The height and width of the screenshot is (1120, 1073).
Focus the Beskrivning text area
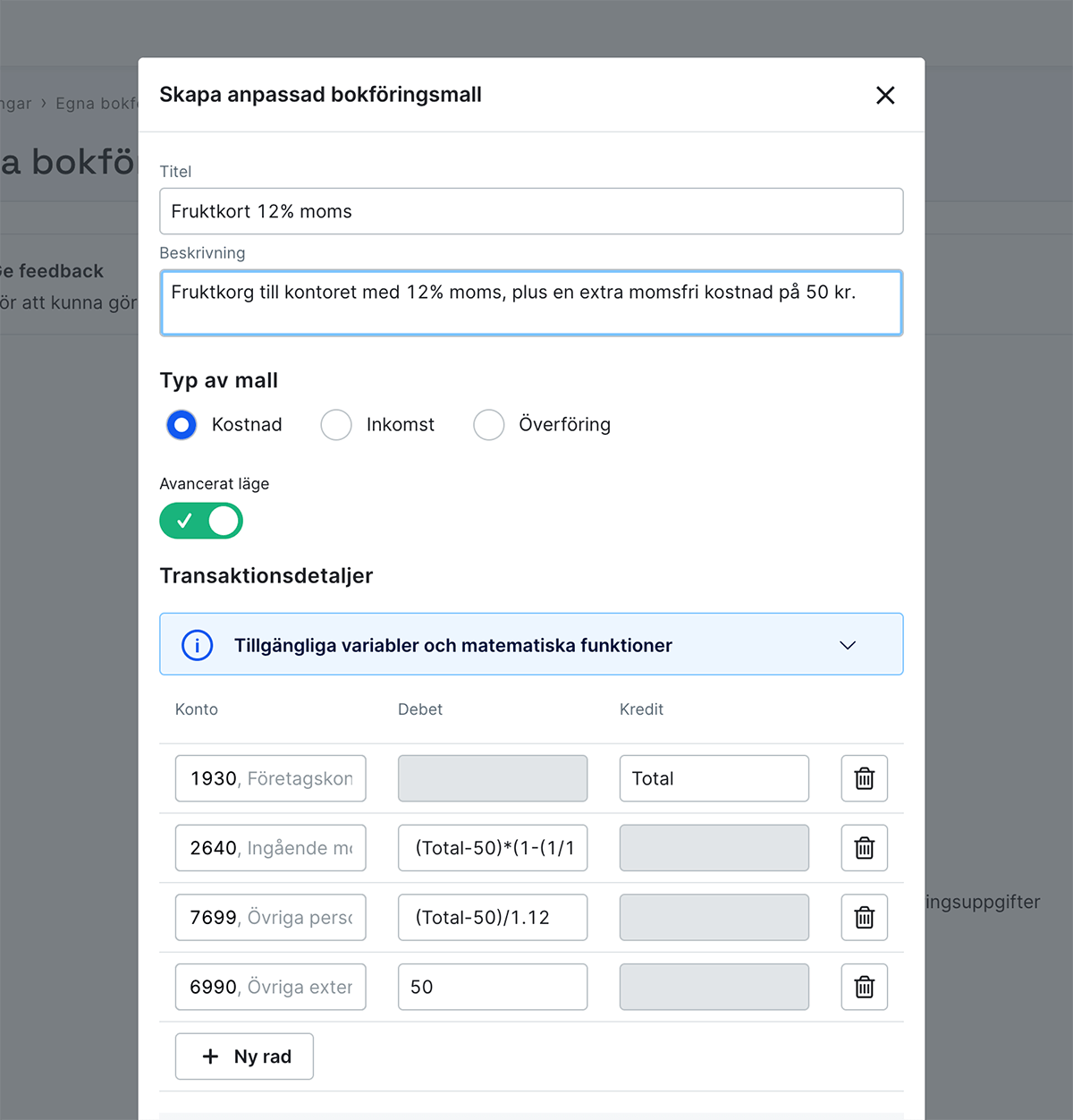pyautogui.click(x=531, y=303)
